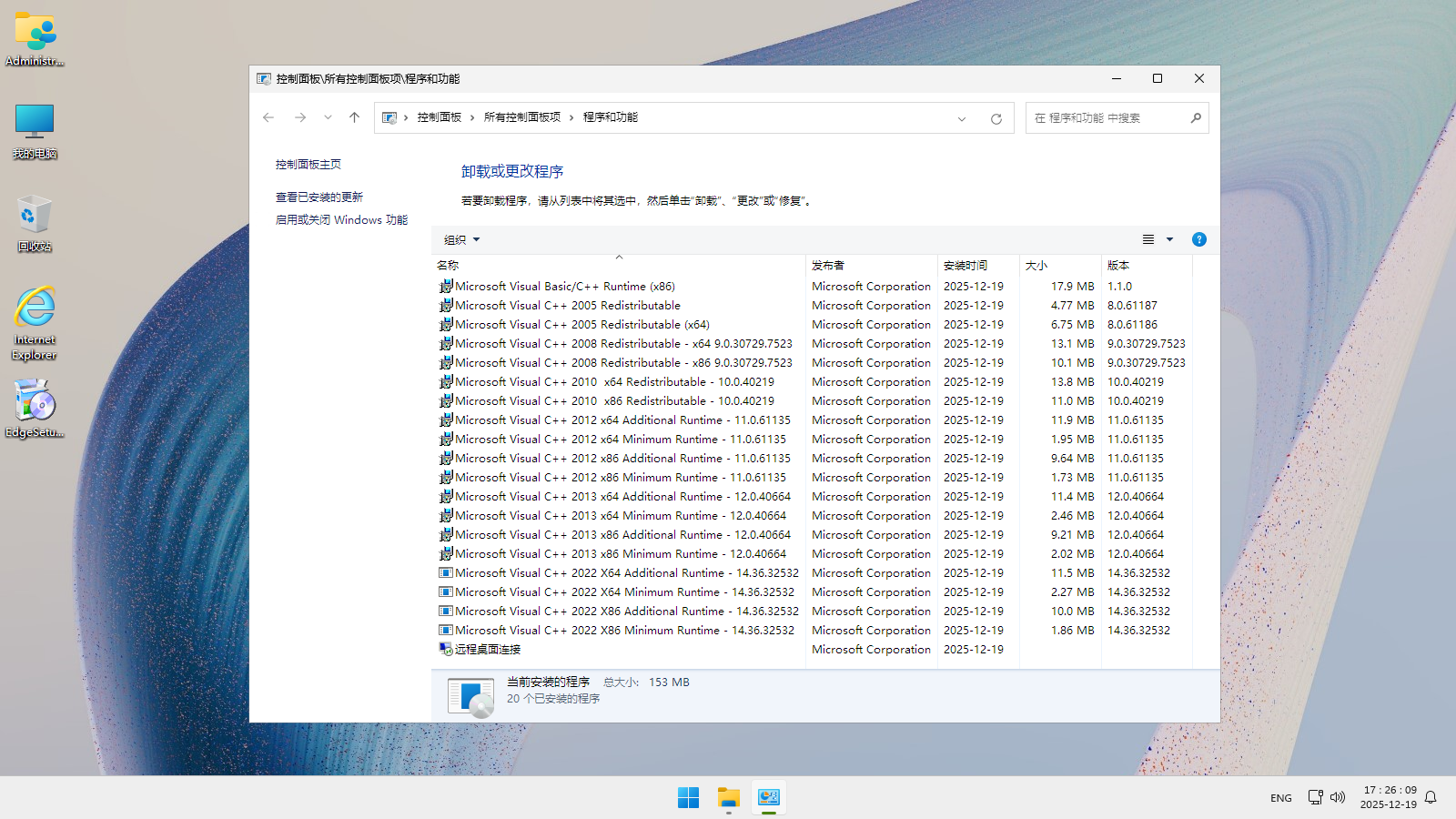The height and width of the screenshot is (819, 1456).
Task: Select 2022 X86 Additional Runtime - 14.36.32532
Action: [627, 612]
